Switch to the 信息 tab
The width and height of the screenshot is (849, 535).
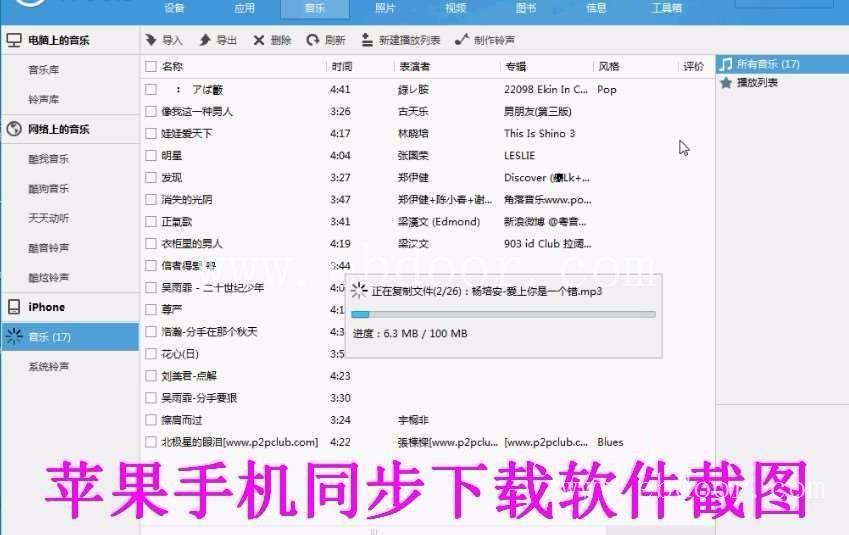(x=596, y=8)
